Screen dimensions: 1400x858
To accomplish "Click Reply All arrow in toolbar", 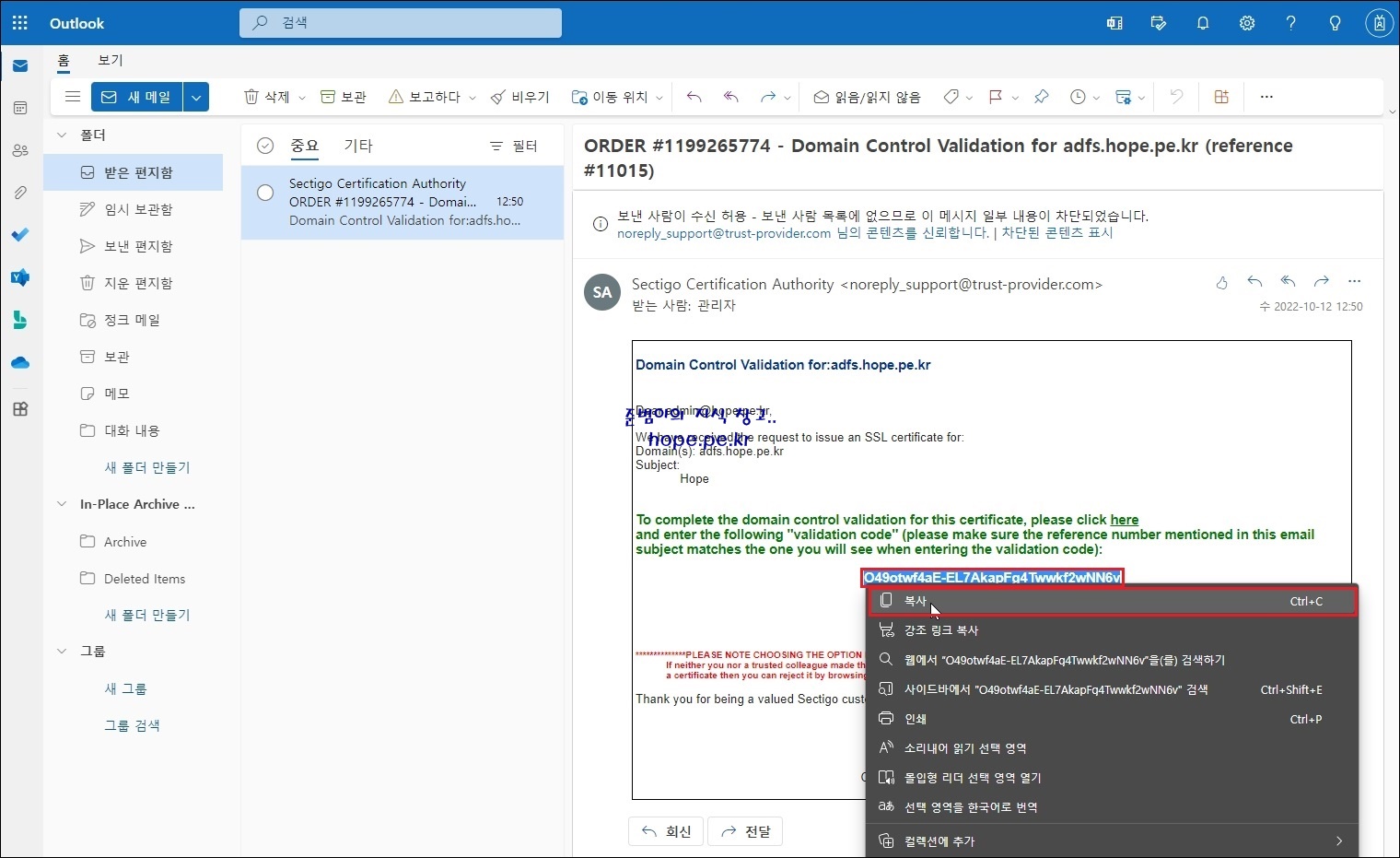I will pos(731,97).
